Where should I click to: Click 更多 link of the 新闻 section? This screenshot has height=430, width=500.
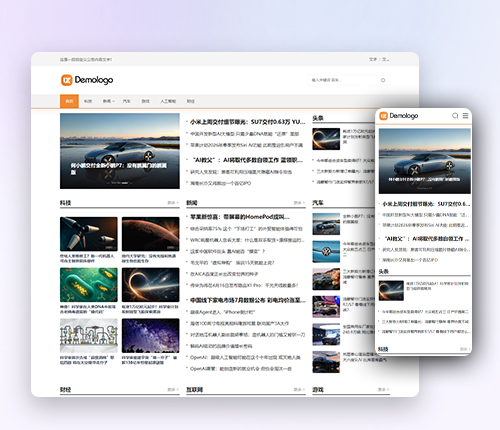(x=299, y=203)
